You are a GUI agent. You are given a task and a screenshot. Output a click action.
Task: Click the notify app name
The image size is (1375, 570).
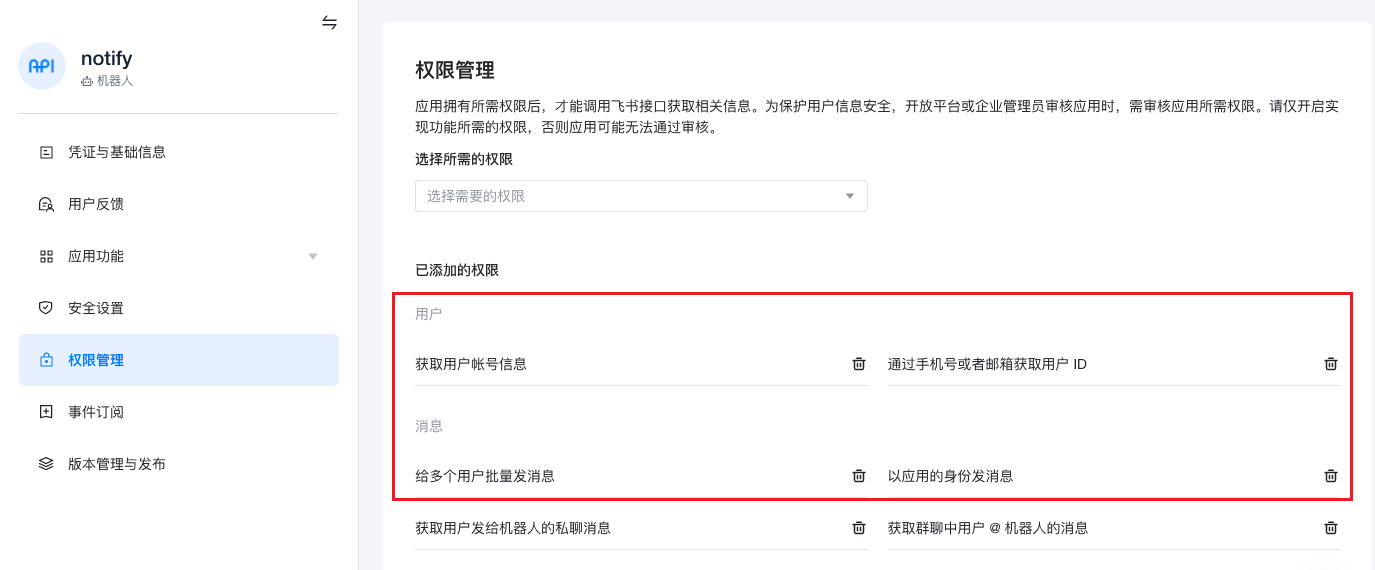[x=106, y=59]
